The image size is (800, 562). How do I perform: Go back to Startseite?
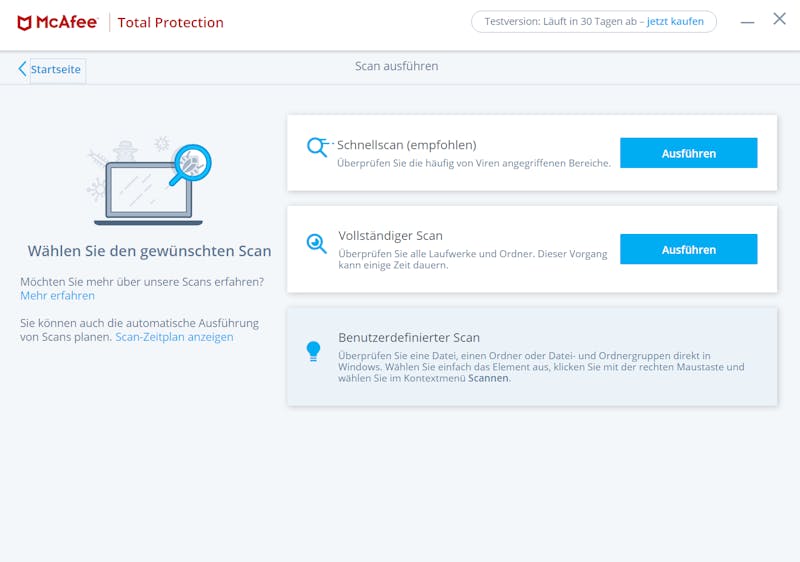click(56, 69)
